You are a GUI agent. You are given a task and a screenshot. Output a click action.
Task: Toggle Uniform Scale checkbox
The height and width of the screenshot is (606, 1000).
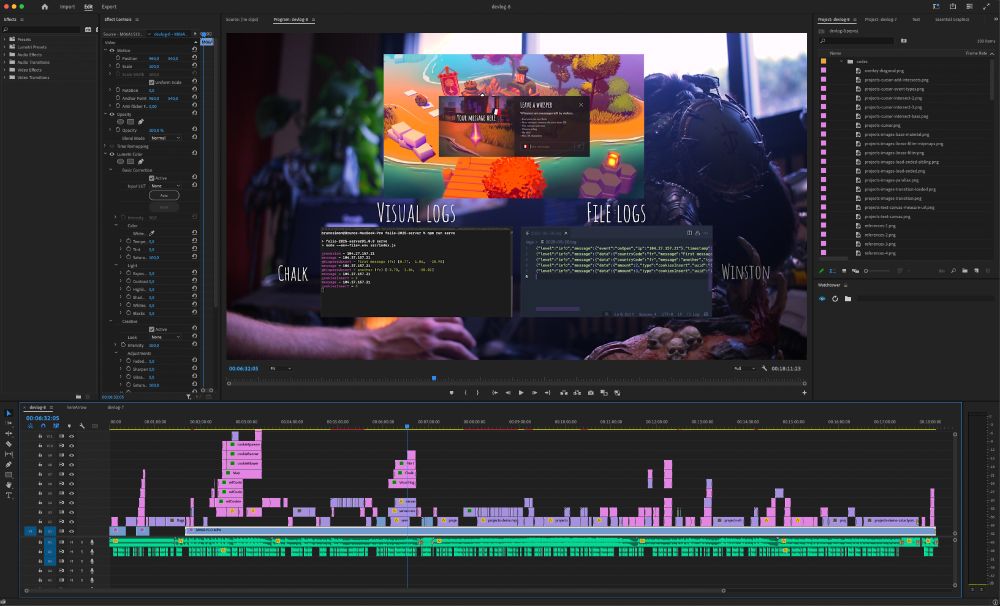(151, 82)
